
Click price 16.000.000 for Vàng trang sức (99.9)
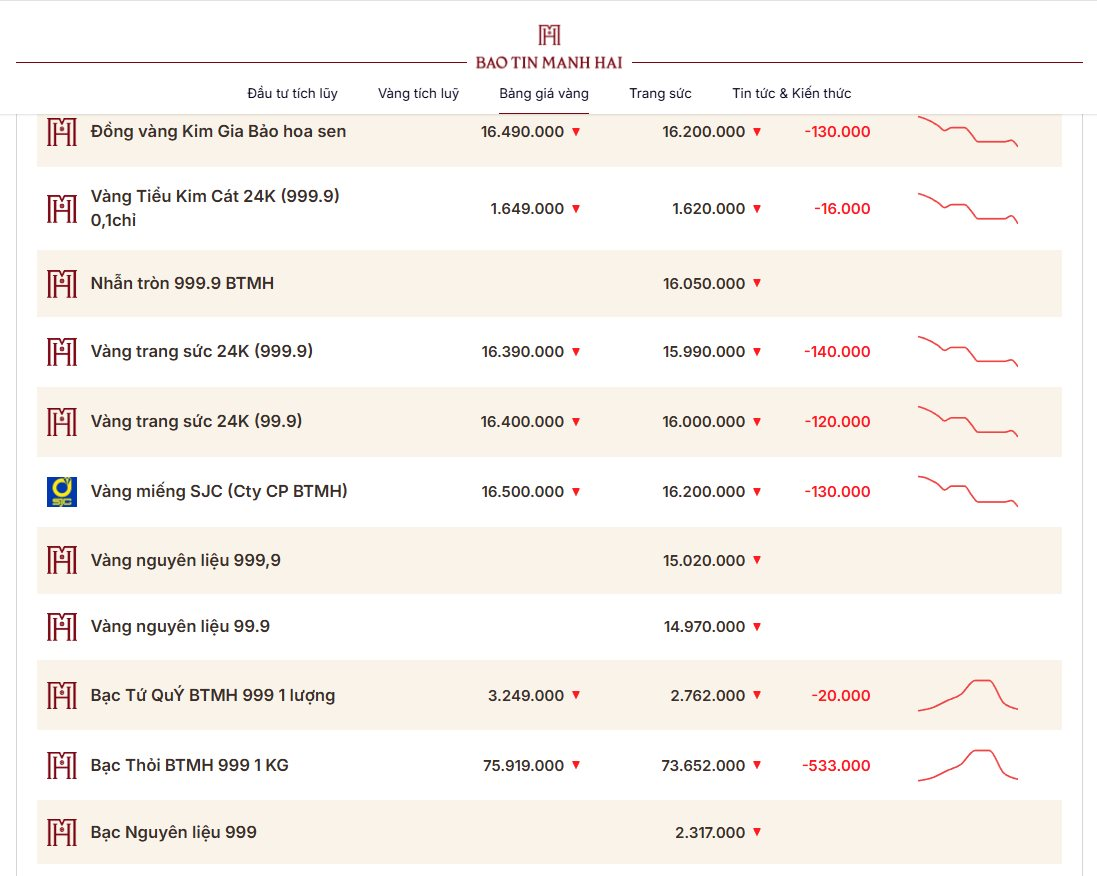coord(704,421)
